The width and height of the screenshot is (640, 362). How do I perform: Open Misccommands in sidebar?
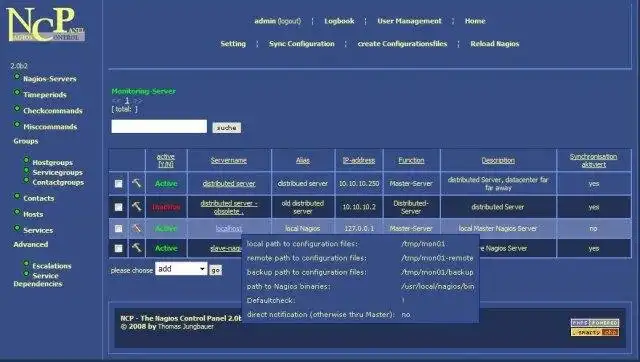[x=50, y=127]
